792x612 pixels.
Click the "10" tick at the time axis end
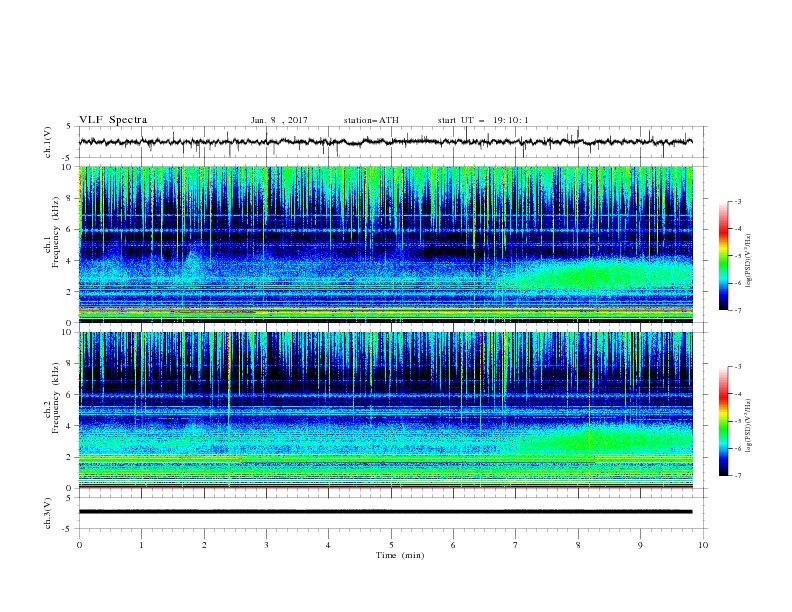[x=703, y=545]
